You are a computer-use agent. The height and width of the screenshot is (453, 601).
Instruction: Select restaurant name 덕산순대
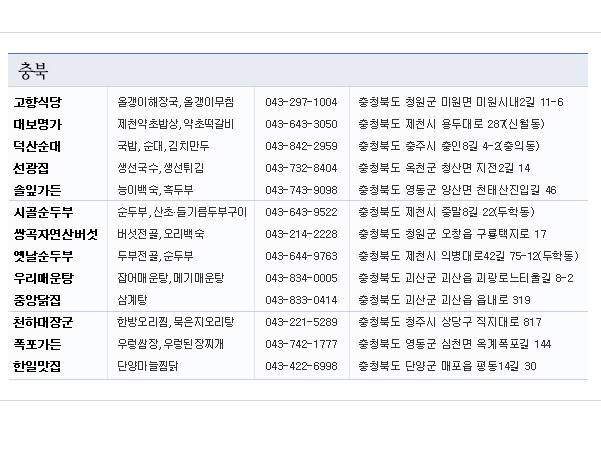(x=37, y=146)
